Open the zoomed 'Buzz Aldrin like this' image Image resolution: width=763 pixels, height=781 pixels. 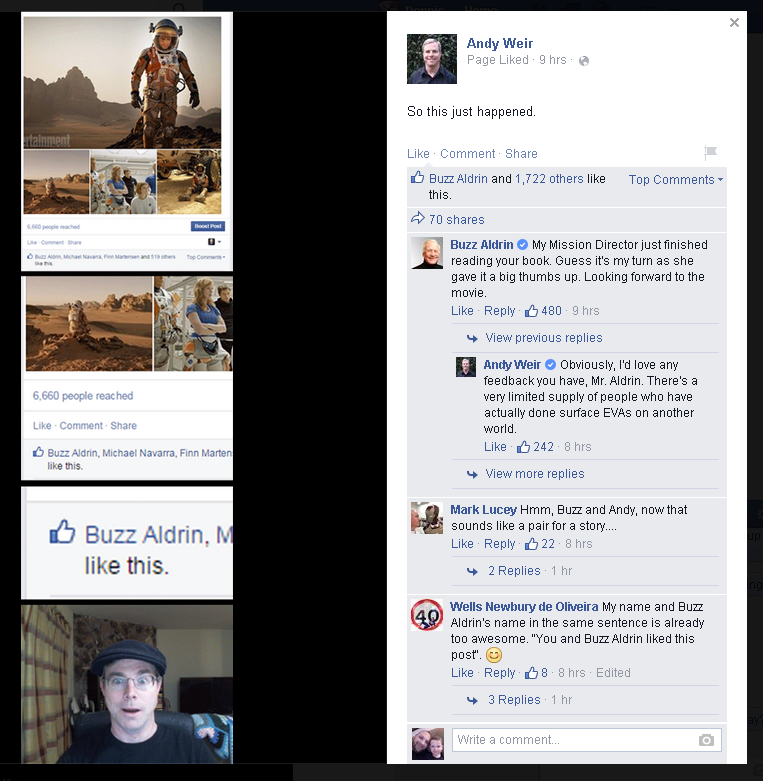coord(127,543)
